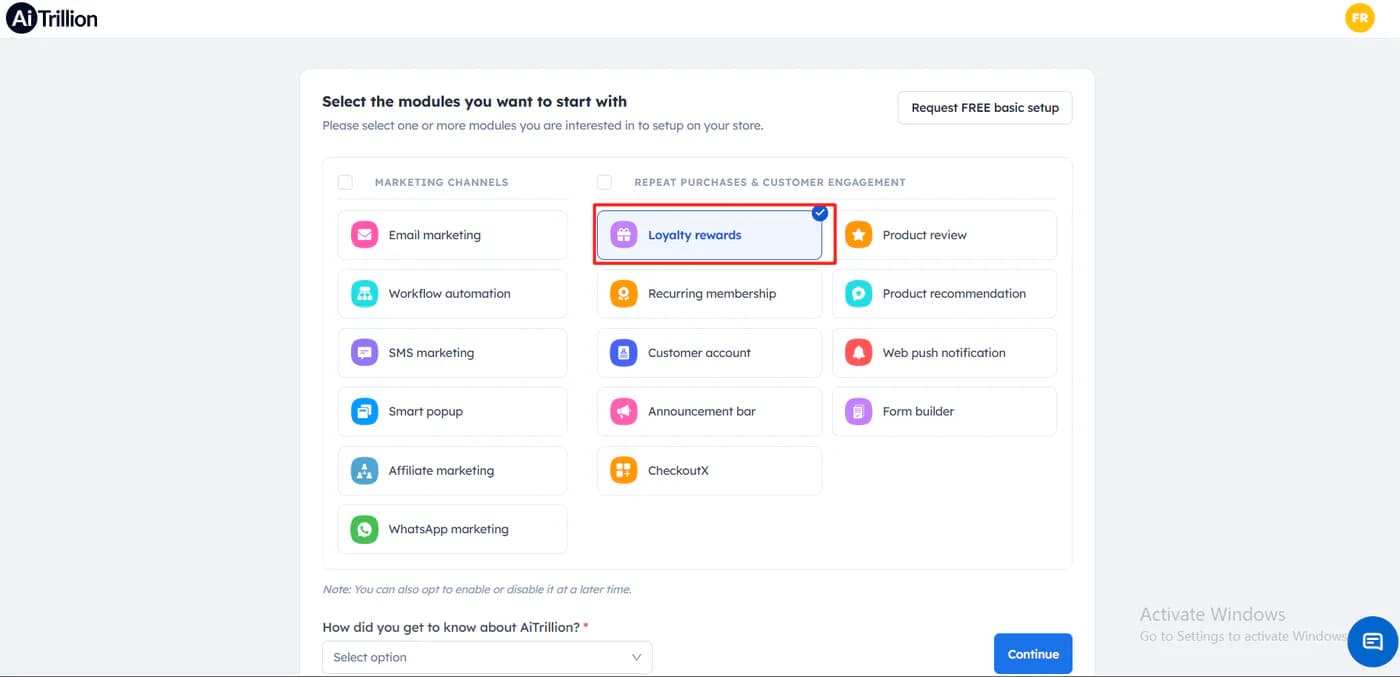
Task: Select the SMS marketing label
Action: coord(431,353)
